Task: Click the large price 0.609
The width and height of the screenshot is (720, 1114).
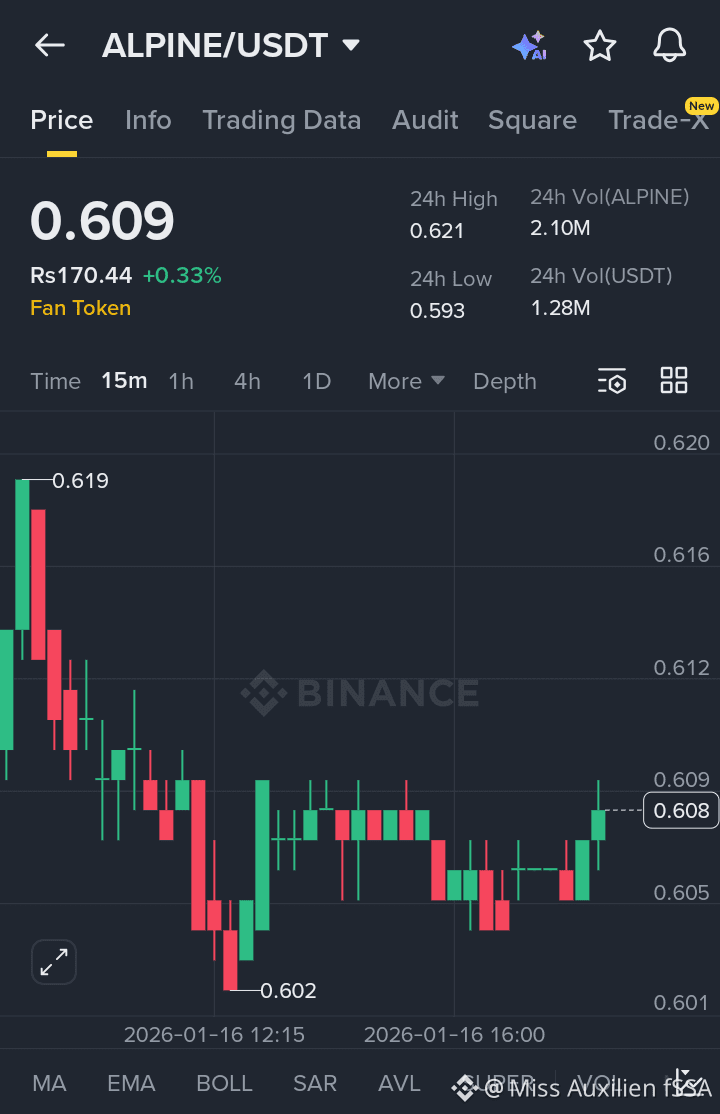Action: pos(102,220)
